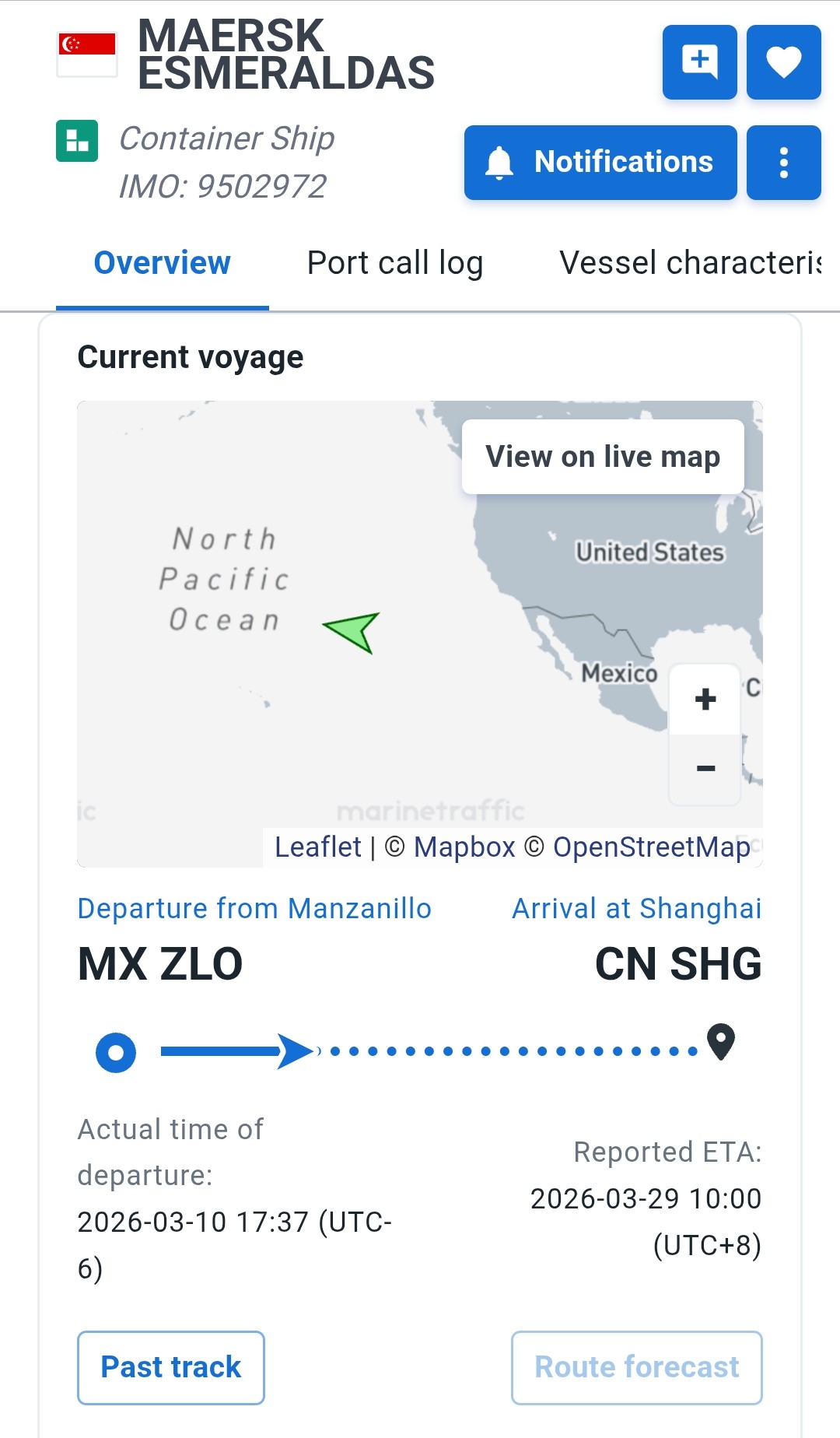Screen dimensions: 840x1438
Task: Click the Manzanillo departure circle marker
Action: coord(116,1052)
